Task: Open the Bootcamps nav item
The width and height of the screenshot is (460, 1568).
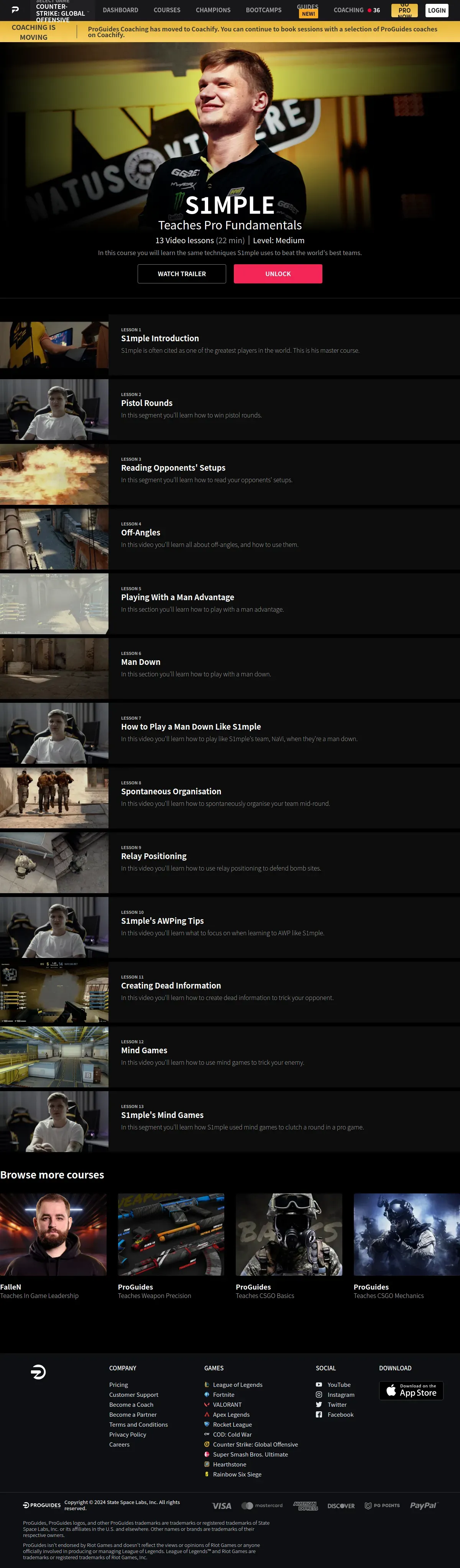Action: pyautogui.click(x=264, y=10)
